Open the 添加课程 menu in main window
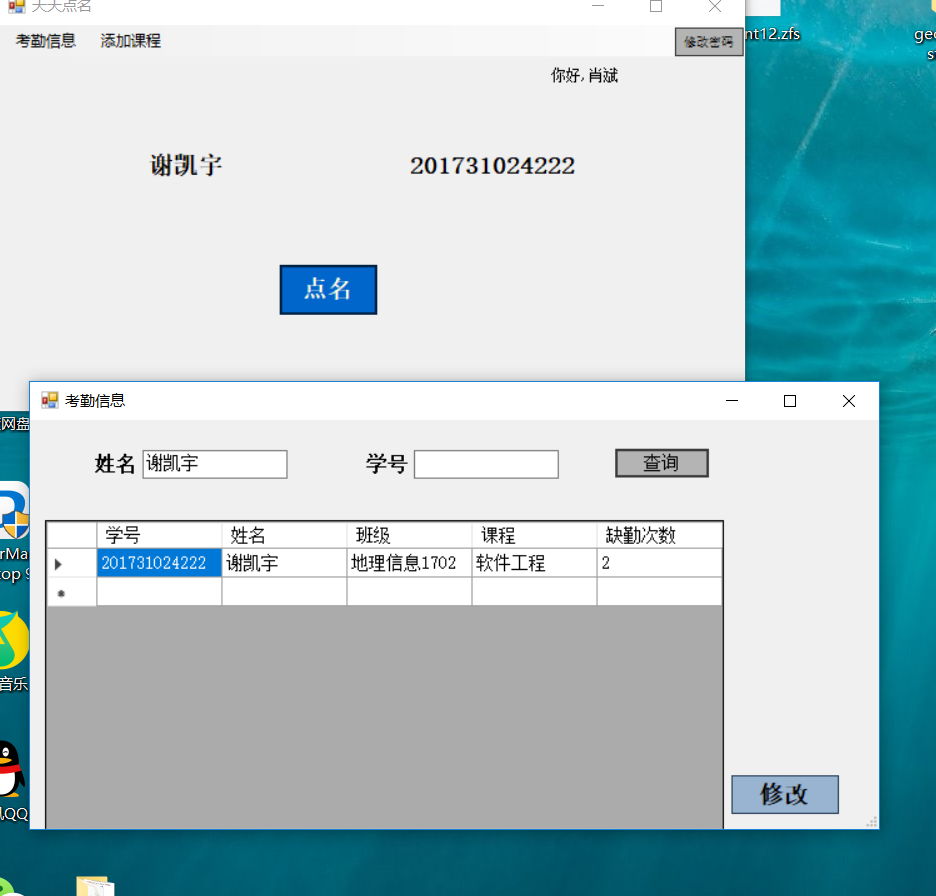 tap(131, 41)
